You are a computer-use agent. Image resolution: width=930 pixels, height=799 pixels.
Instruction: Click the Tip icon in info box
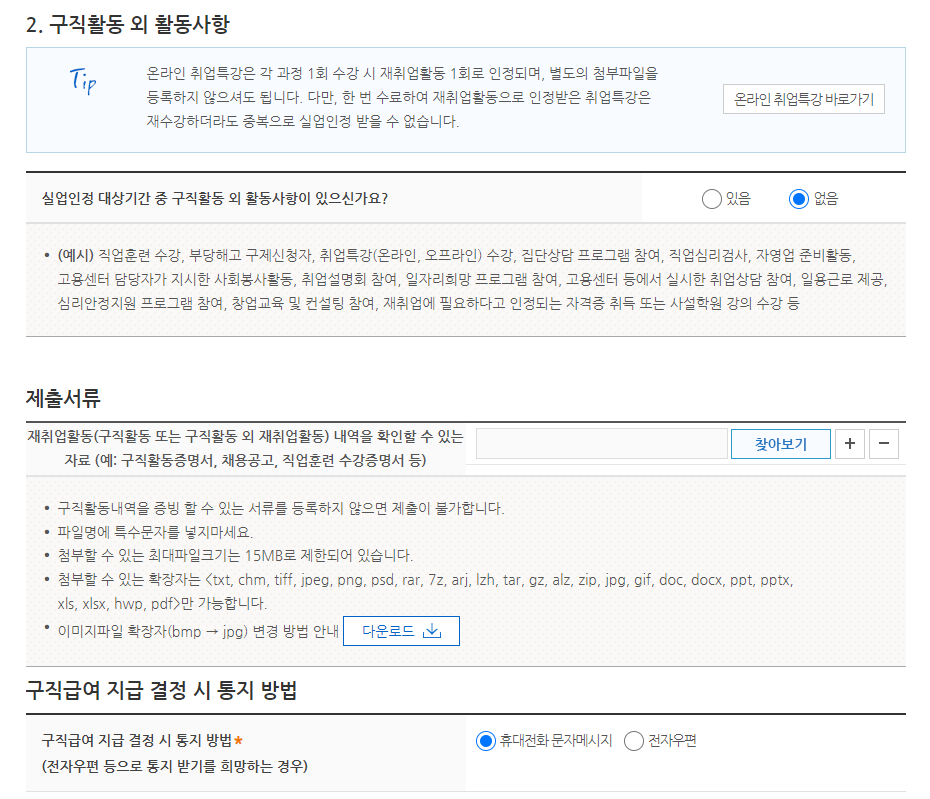82,80
